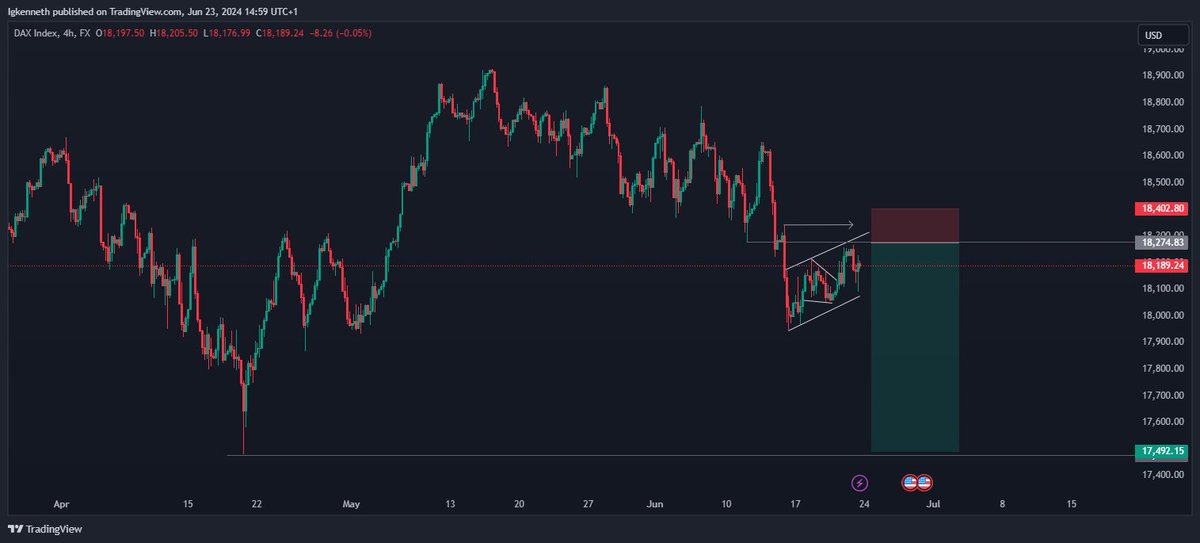This screenshot has height=543, width=1200.
Task: Click the green profit zone of short position
Action: point(915,347)
